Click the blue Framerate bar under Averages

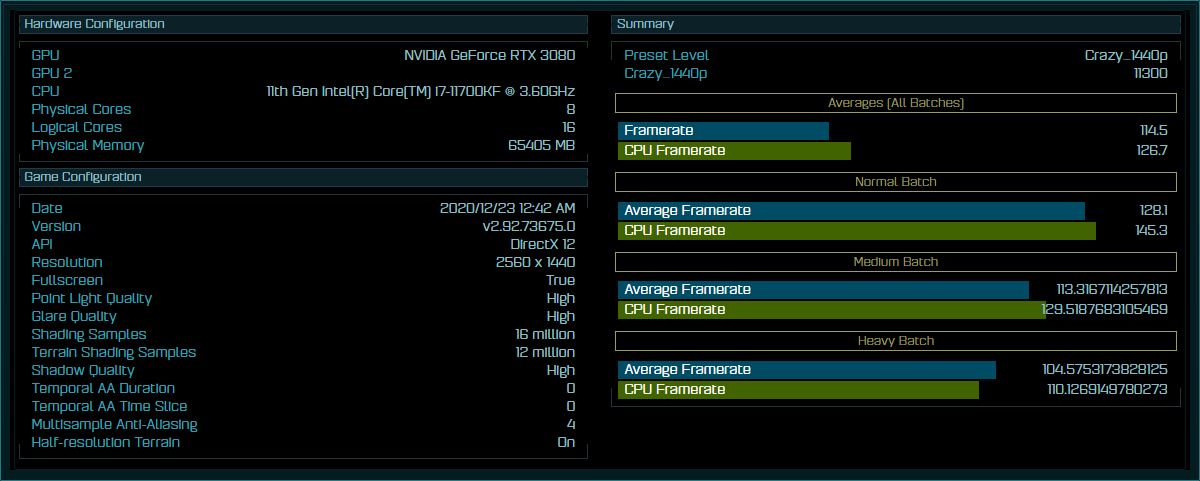(x=723, y=131)
